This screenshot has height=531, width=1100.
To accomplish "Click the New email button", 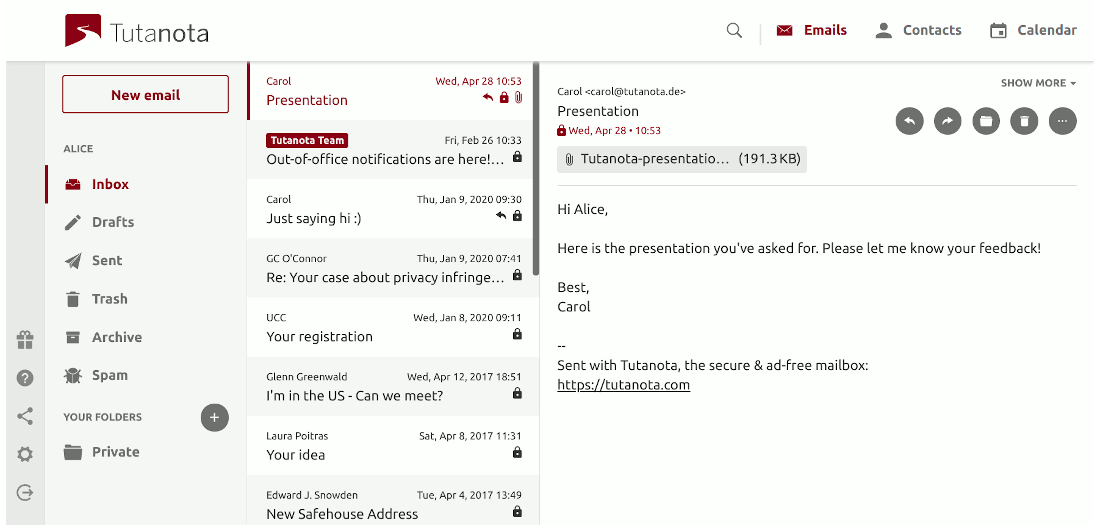I will tap(145, 95).
